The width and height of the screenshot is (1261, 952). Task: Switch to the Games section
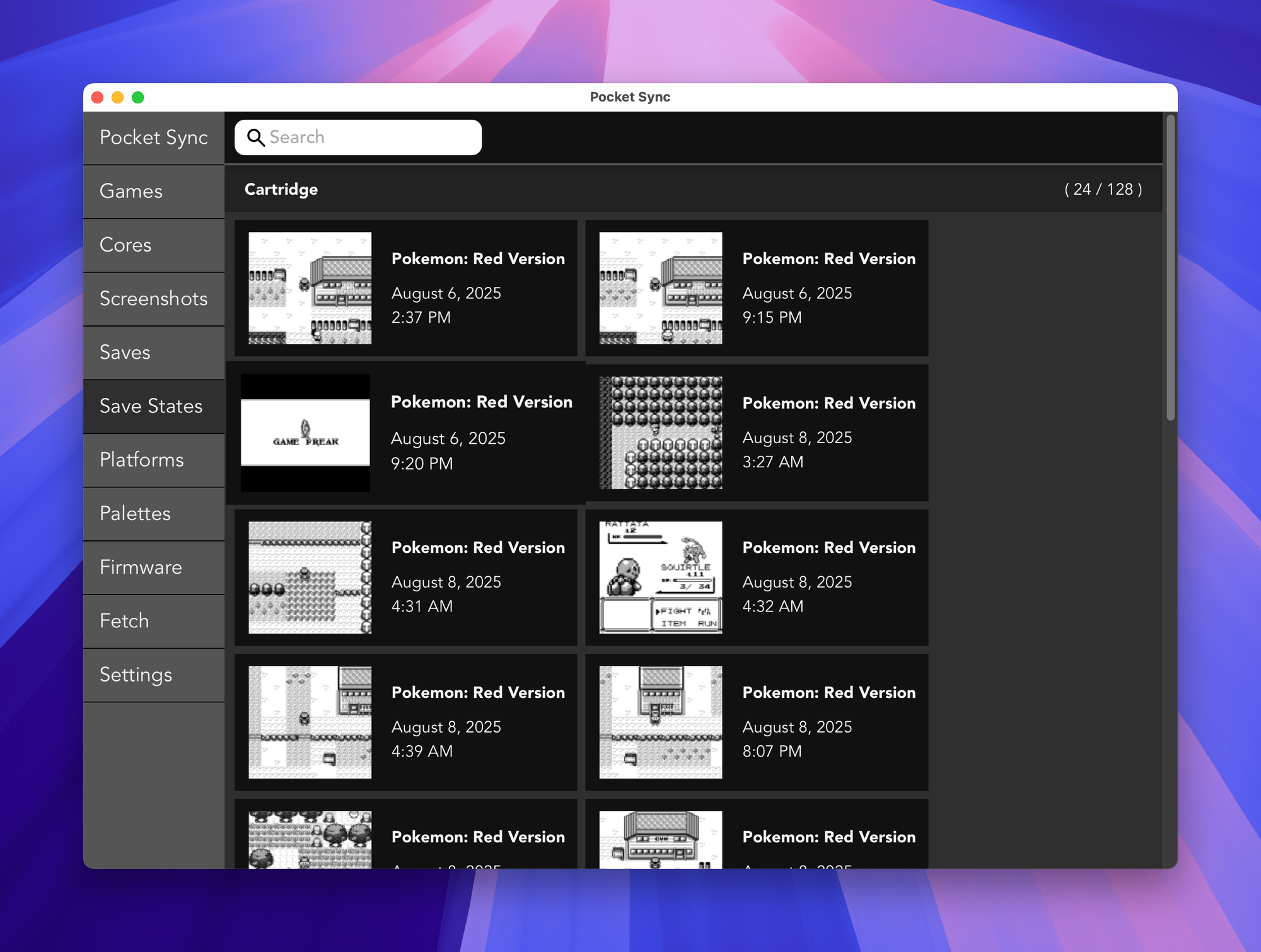click(x=154, y=191)
